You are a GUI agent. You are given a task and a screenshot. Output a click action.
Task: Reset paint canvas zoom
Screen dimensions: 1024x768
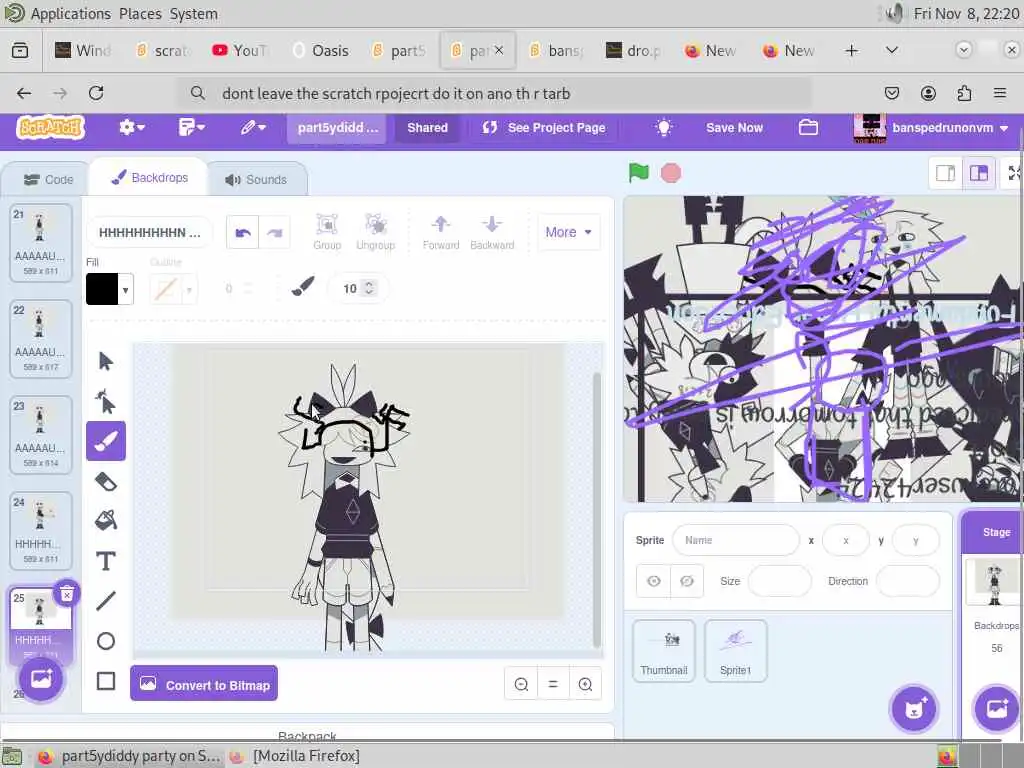(x=553, y=684)
